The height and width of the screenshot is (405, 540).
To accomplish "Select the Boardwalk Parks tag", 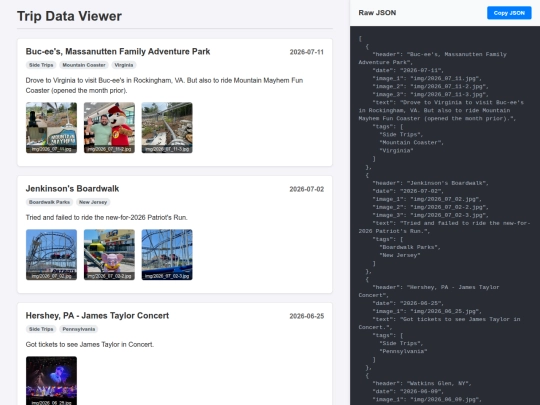I will coord(49,202).
